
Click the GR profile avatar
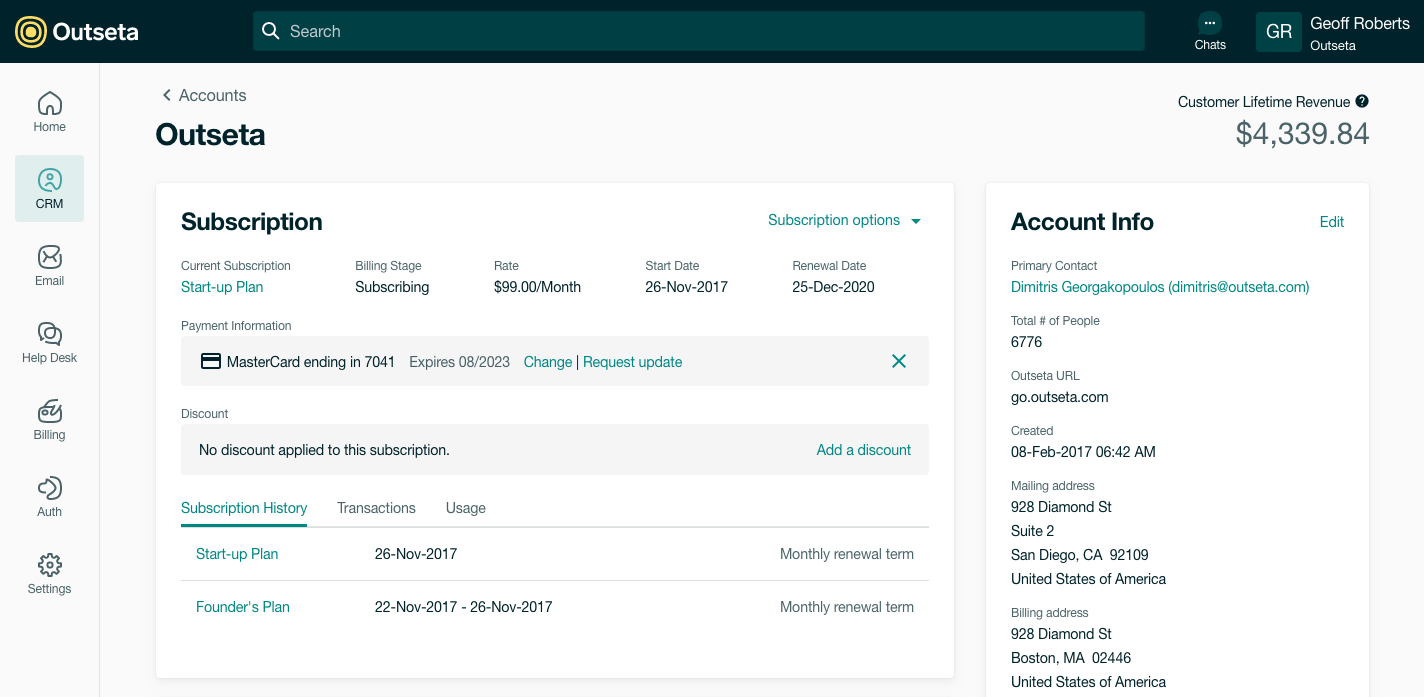point(1279,31)
